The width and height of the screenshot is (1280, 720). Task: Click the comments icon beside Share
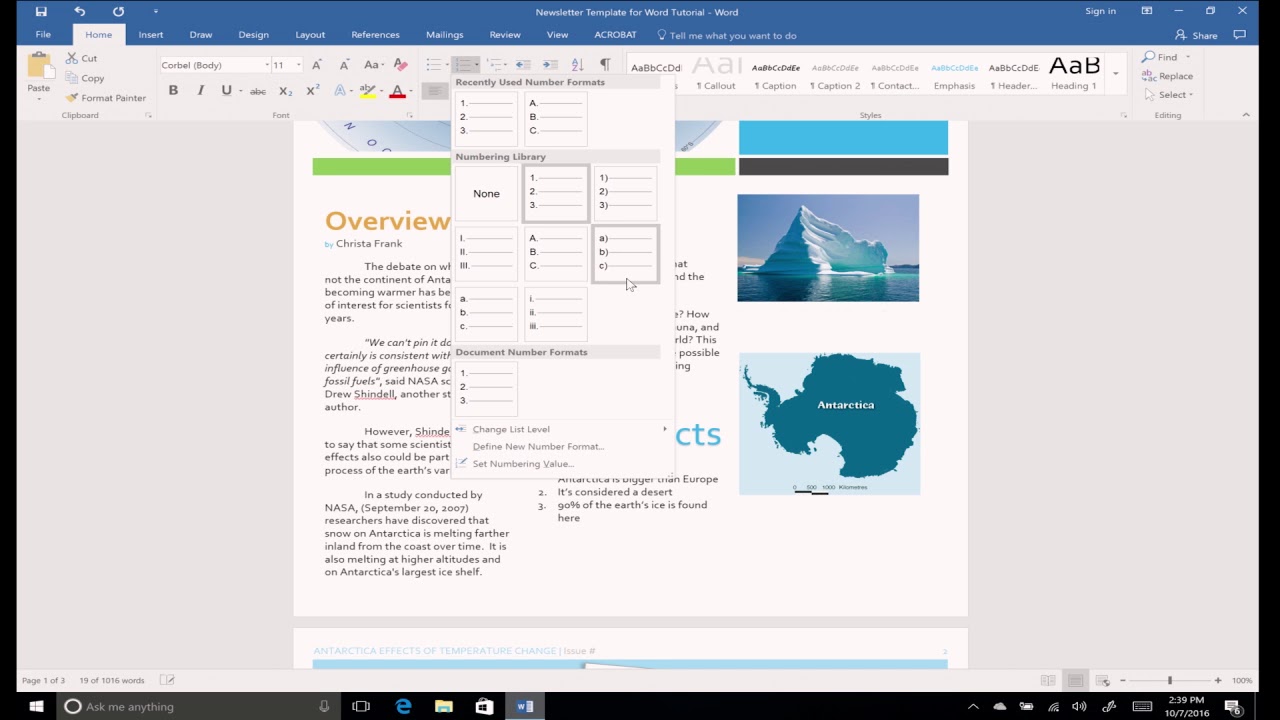coord(1240,35)
